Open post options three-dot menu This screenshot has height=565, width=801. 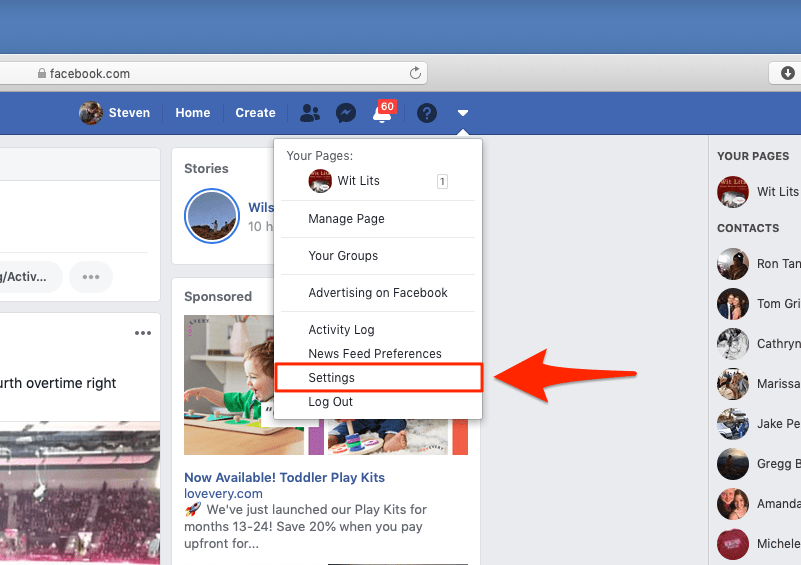tap(143, 333)
